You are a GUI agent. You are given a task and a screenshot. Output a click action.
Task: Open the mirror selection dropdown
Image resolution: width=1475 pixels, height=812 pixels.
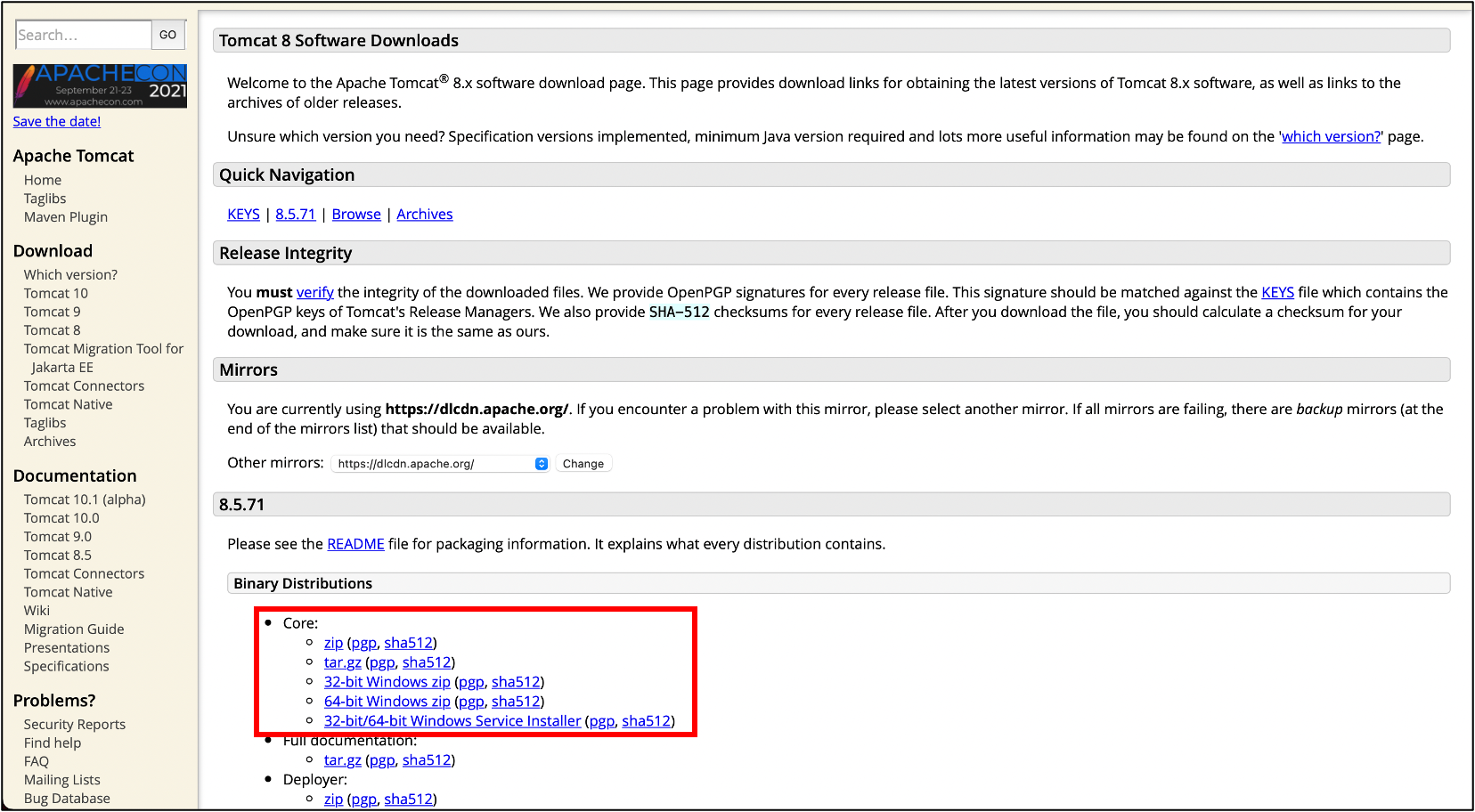441,464
